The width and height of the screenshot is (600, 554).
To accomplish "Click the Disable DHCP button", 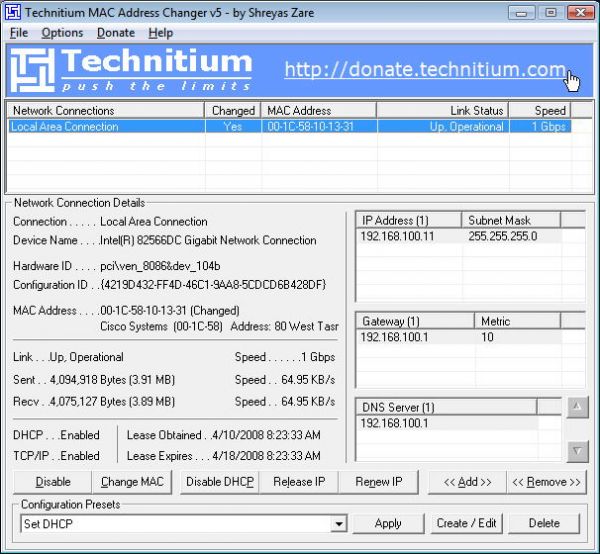I will click(220, 482).
